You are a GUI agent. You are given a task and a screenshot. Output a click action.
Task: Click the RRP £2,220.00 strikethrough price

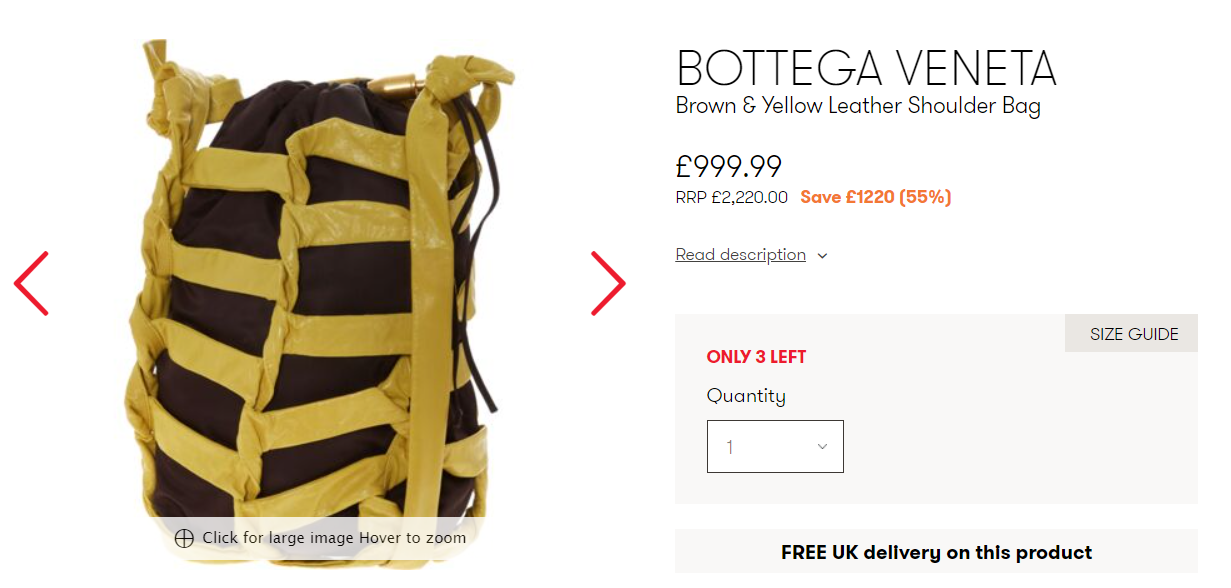click(732, 198)
